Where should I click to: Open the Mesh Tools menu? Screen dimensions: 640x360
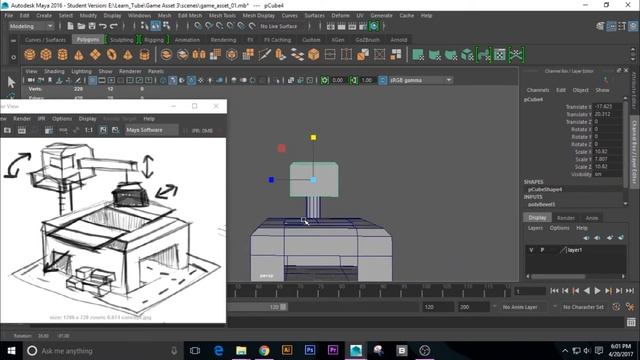[x=222, y=16]
